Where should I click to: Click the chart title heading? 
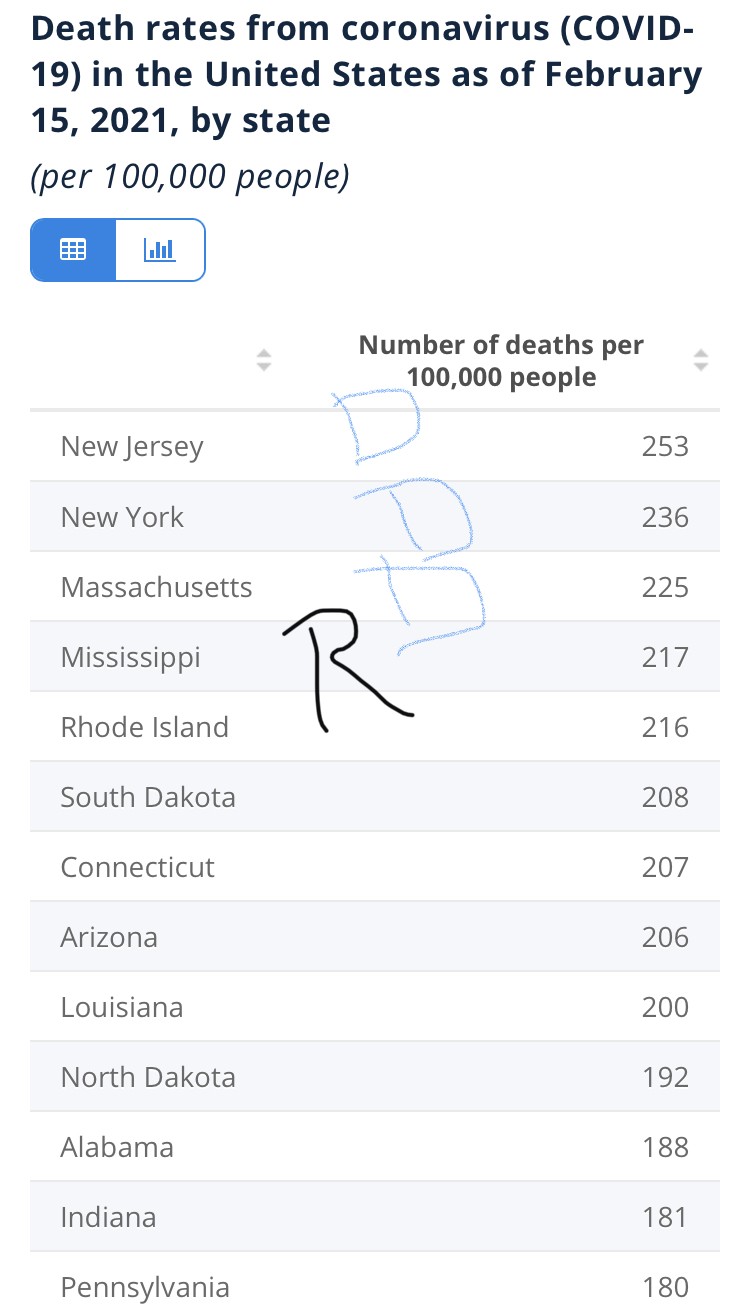(x=366, y=75)
